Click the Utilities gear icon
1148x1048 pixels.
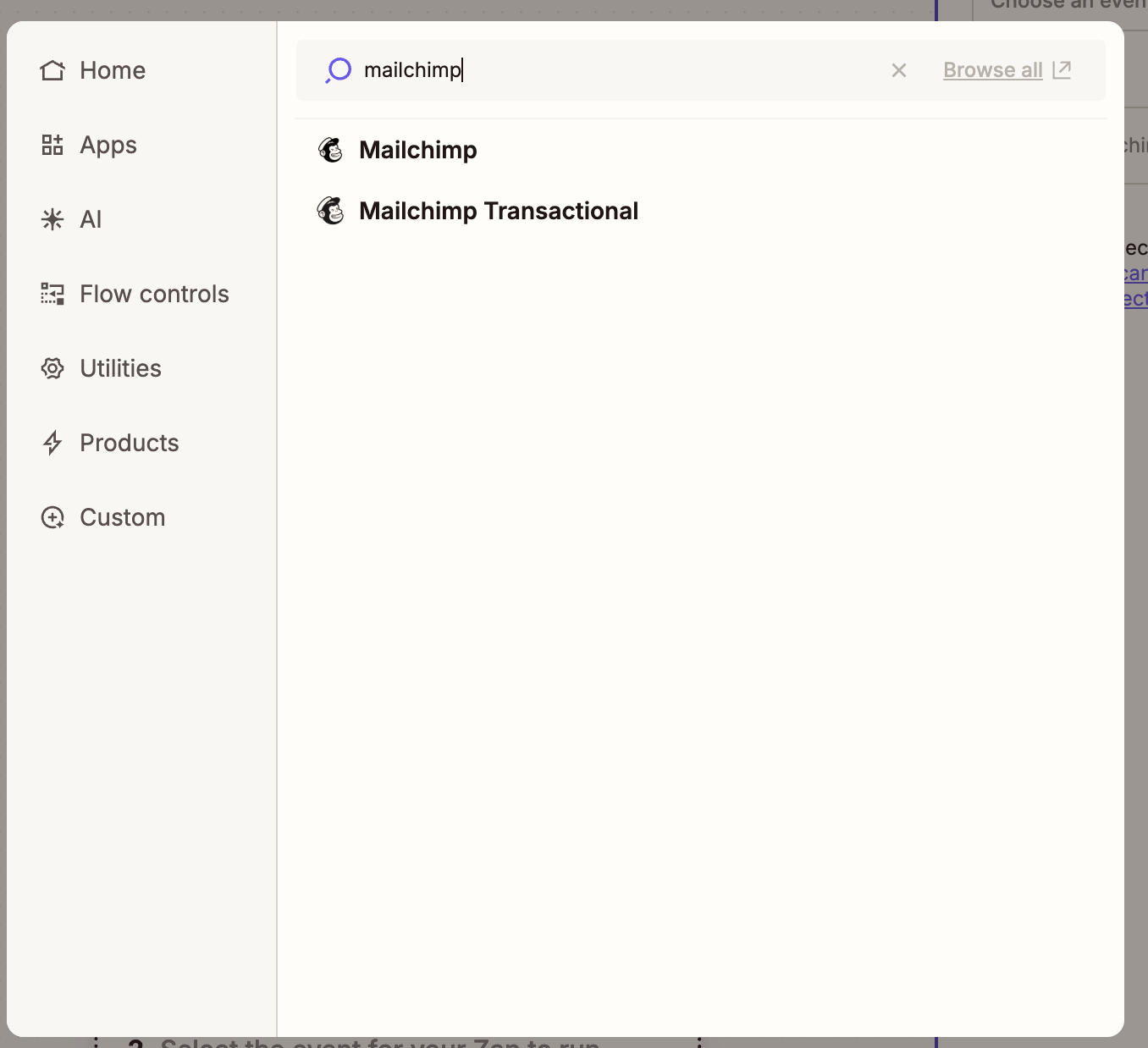[x=52, y=368]
